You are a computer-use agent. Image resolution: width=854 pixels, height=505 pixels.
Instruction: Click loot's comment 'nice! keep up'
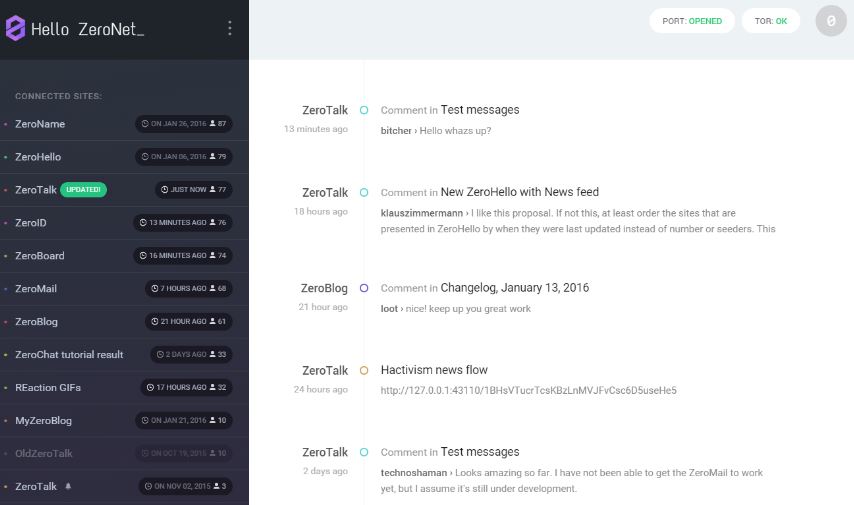pos(468,309)
